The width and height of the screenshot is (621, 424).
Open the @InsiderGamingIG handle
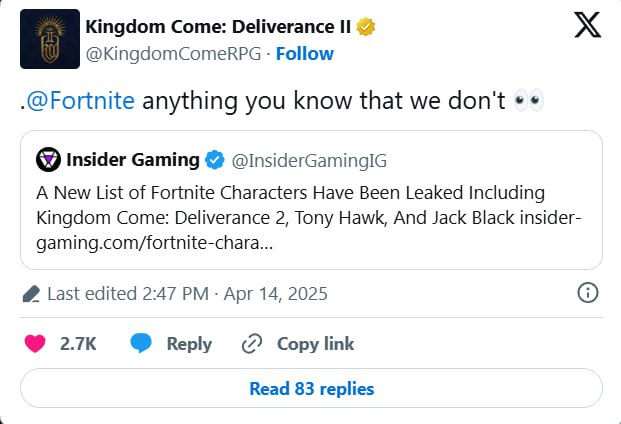pyautogui.click(x=309, y=159)
